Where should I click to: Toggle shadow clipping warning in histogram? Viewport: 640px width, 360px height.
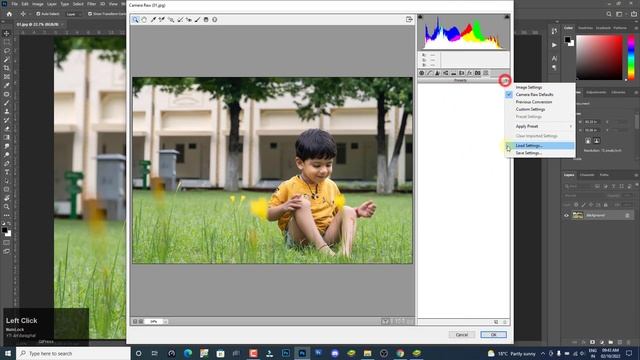pyautogui.click(x=420, y=17)
